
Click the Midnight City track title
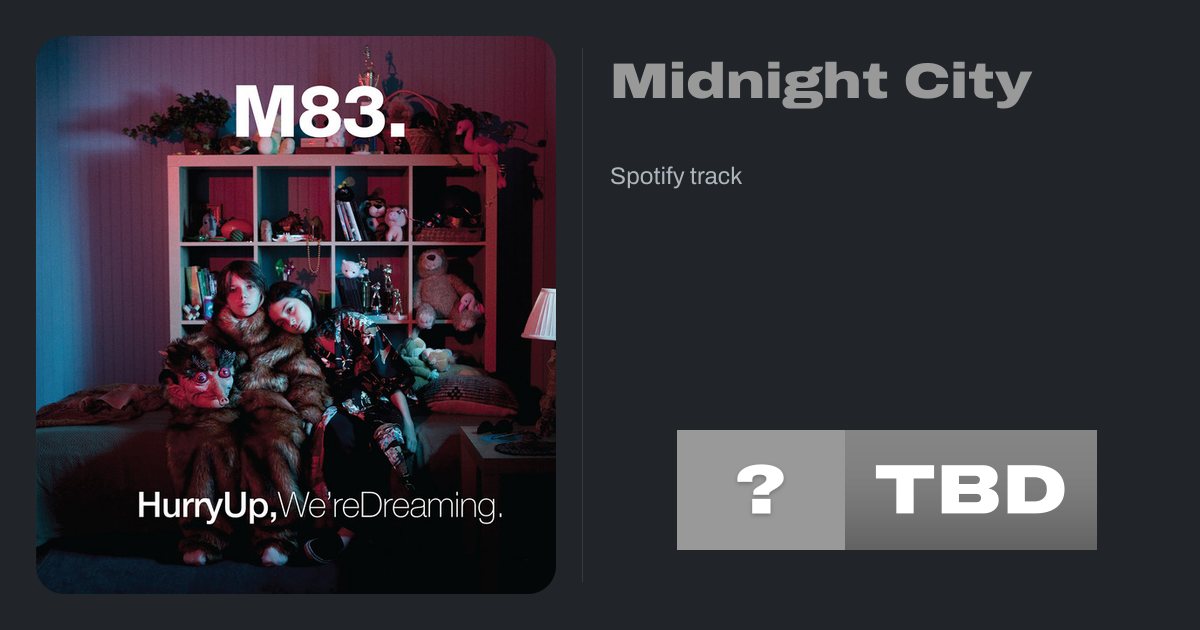(x=821, y=83)
